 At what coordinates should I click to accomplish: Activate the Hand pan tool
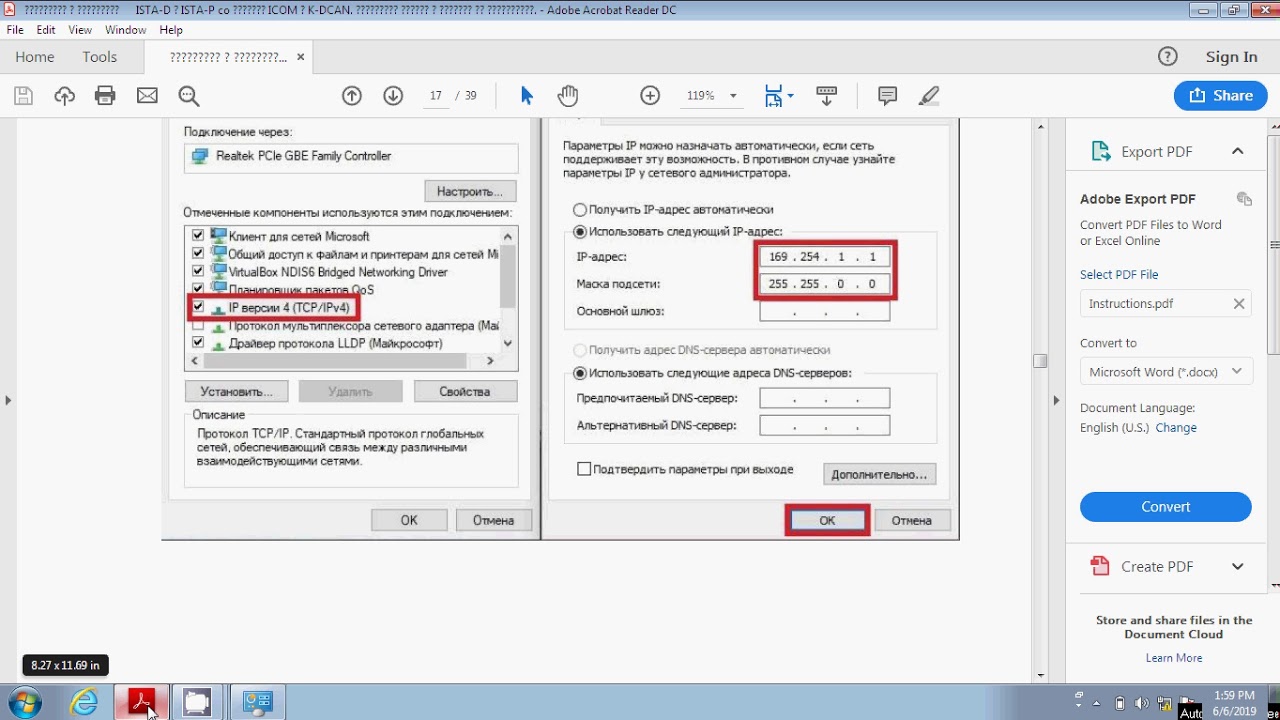568,96
